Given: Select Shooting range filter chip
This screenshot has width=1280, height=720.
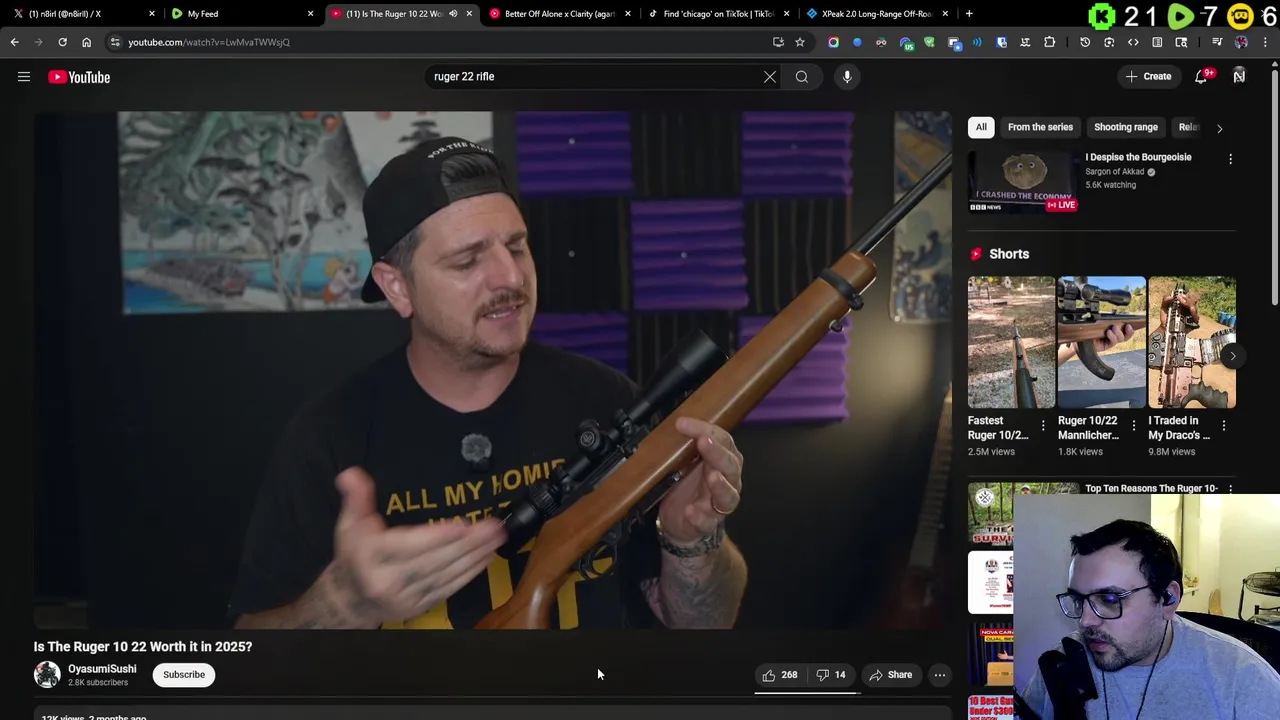Looking at the screenshot, I should [1126, 127].
